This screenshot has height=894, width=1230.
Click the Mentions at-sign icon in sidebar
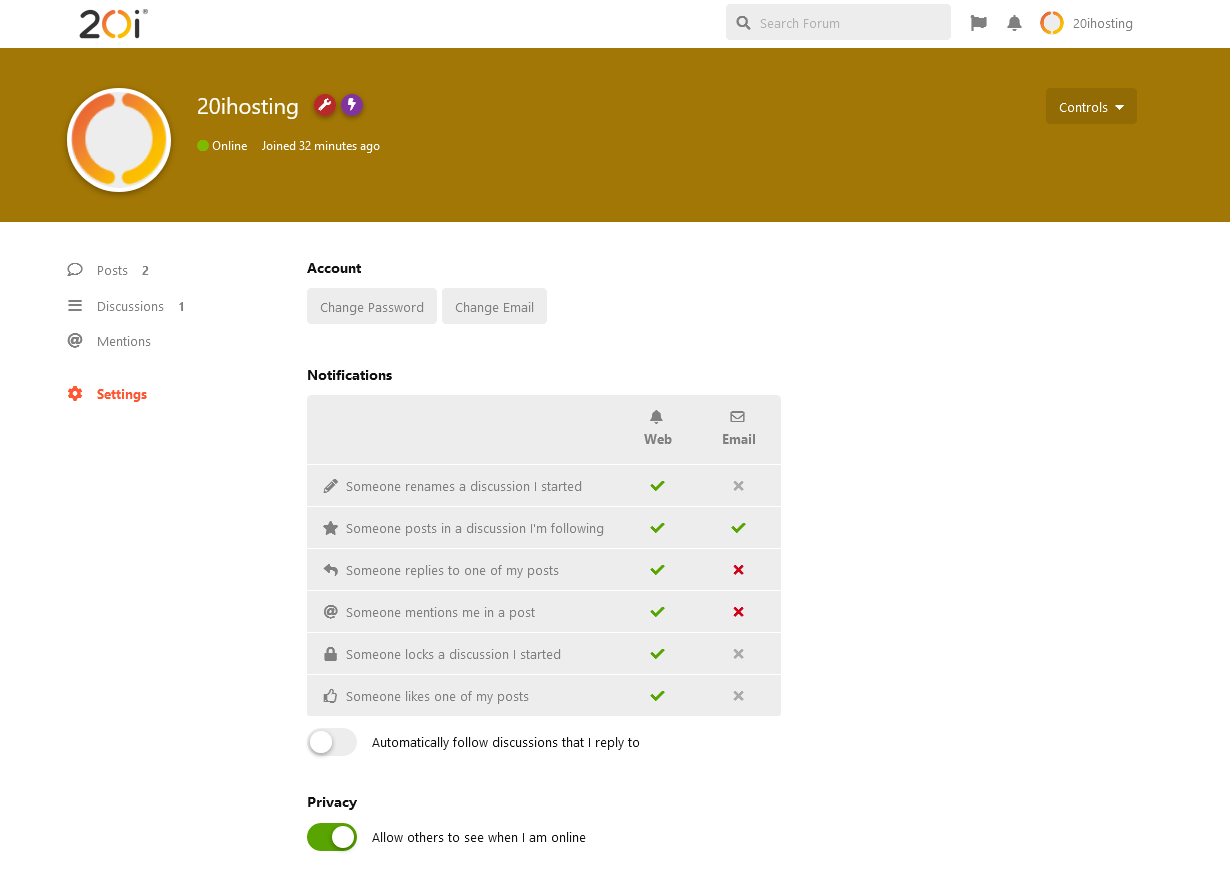point(75,341)
